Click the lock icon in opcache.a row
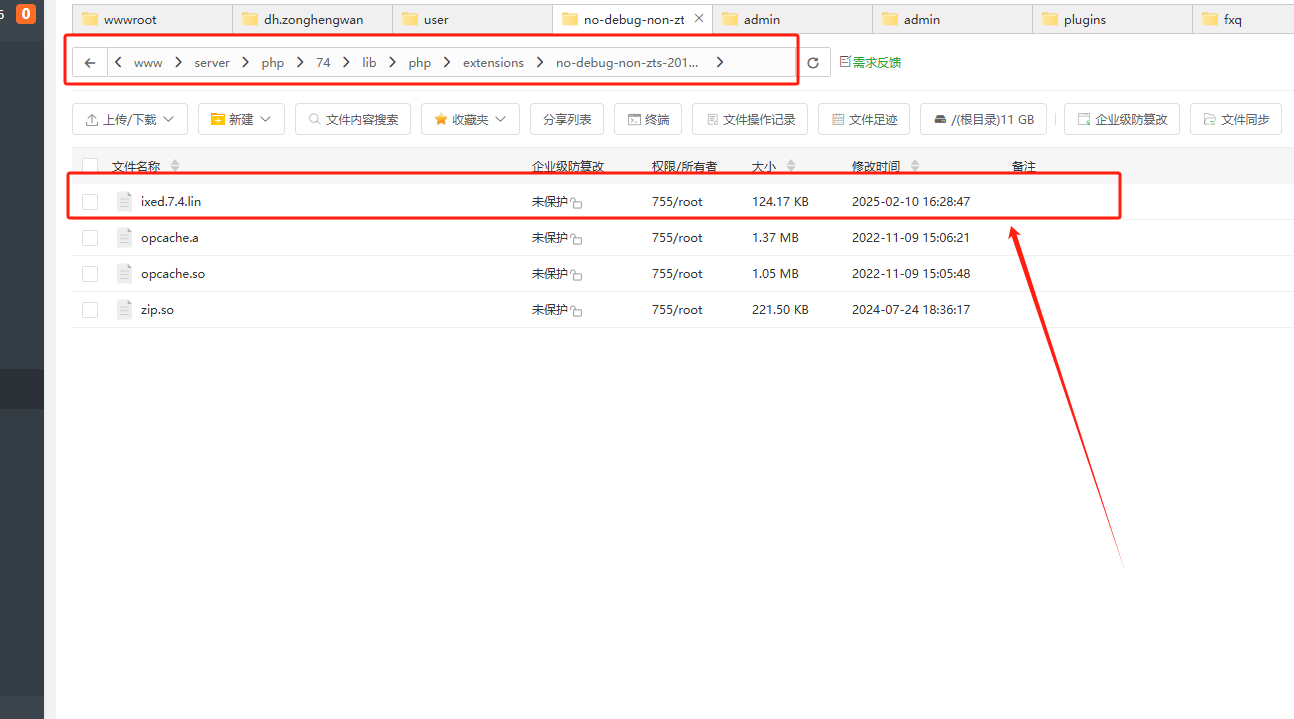 (x=577, y=239)
